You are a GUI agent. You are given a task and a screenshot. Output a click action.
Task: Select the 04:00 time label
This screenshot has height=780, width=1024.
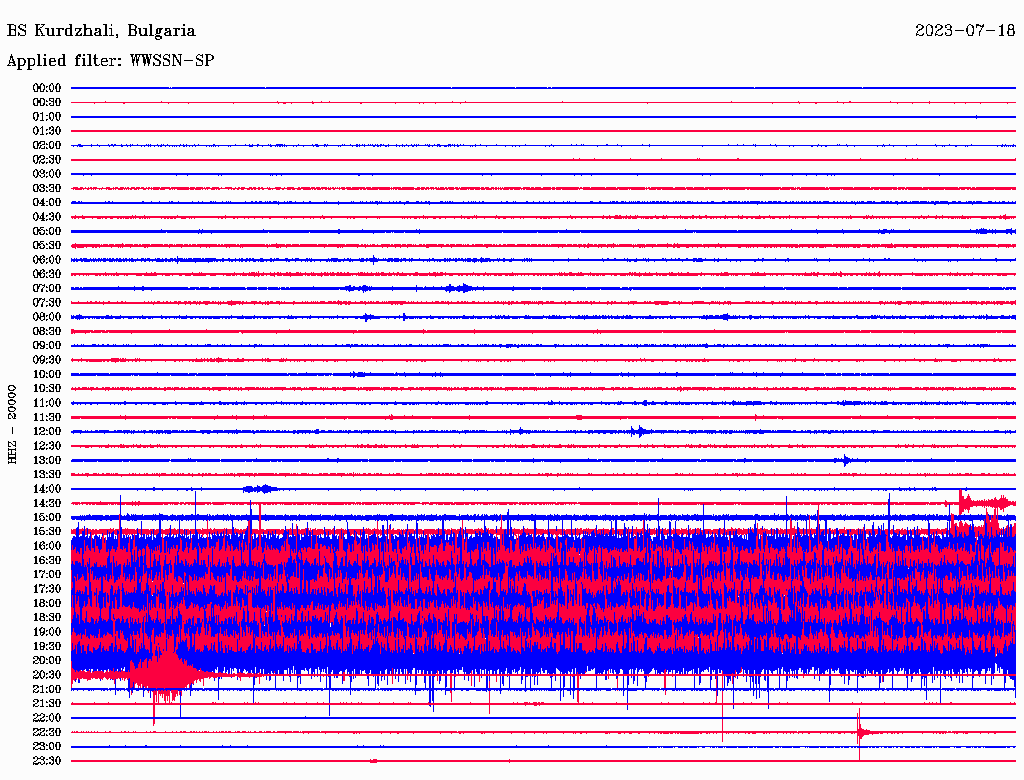47,203
